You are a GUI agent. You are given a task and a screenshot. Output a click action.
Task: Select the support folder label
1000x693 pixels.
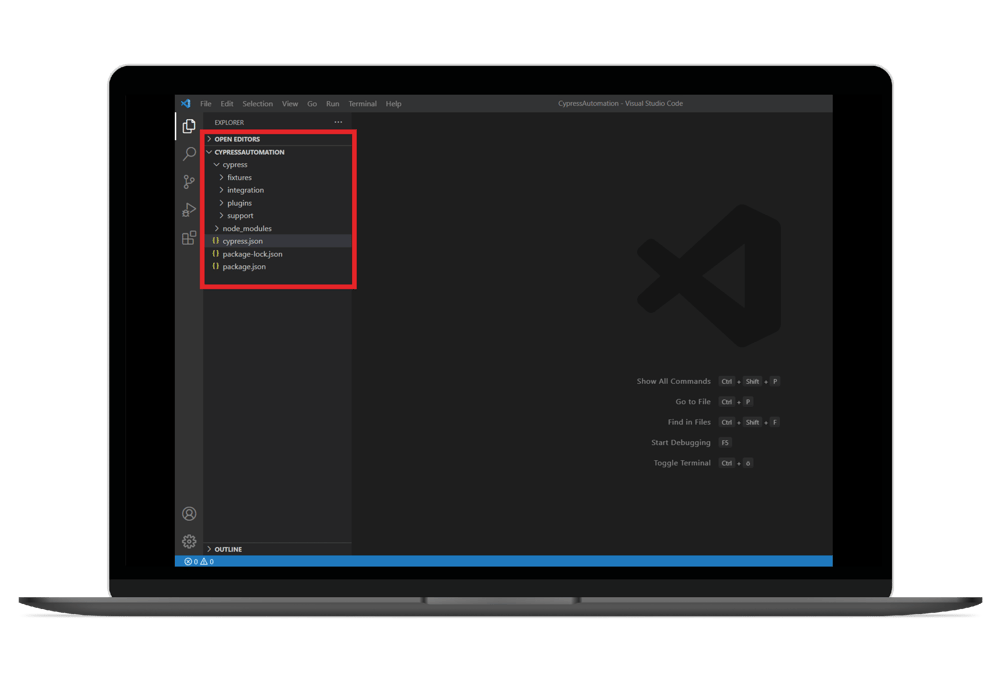click(240, 215)
